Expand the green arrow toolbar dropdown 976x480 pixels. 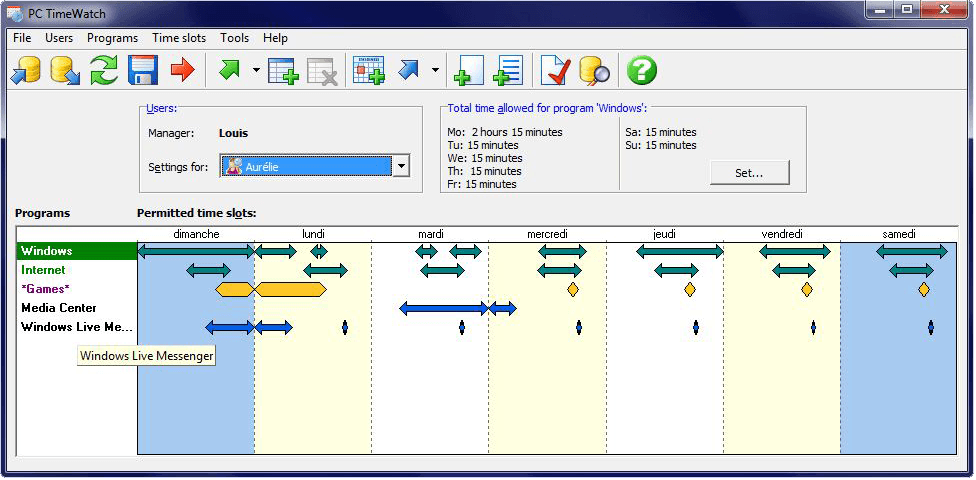(x=256, y=71)
